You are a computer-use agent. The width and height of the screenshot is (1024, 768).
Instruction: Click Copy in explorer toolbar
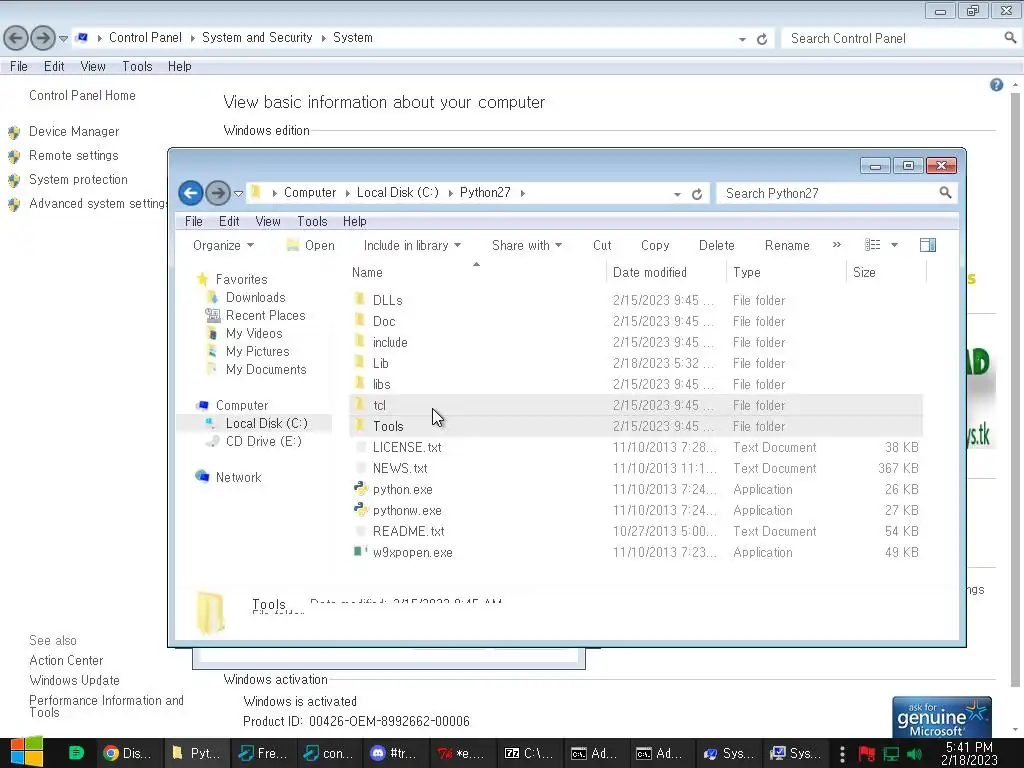tap(655, 245)
